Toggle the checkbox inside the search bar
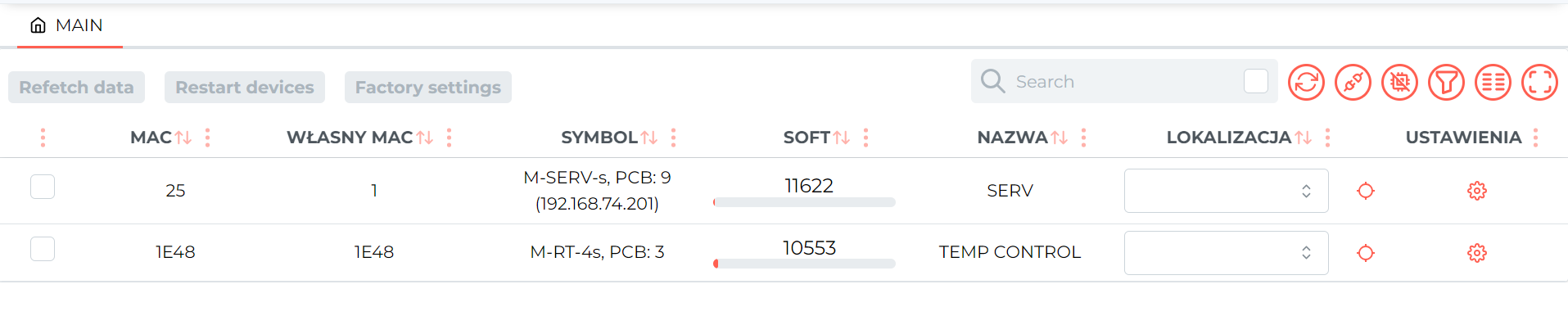Viewport: 1568px width, 316px height. pyautogui.click(x=1256, y=81)
